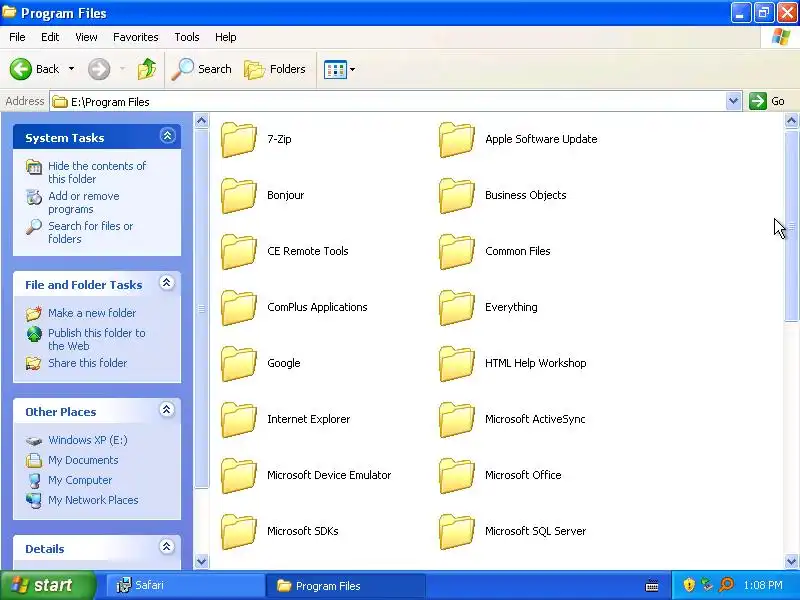This screenshot has width=800, height=600.
Task: Click the file list scroll up arrow
Action: (791, 121)
